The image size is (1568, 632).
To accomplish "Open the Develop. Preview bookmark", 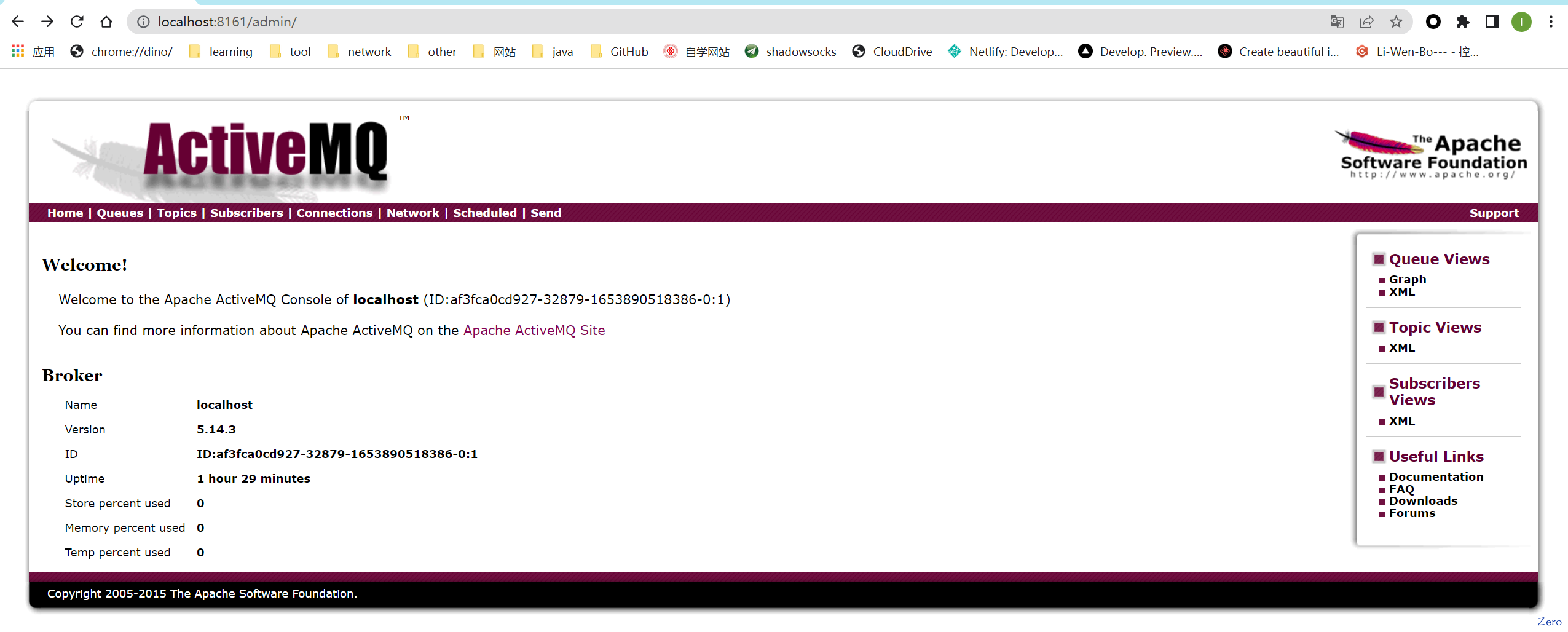I will point(1140,52).
